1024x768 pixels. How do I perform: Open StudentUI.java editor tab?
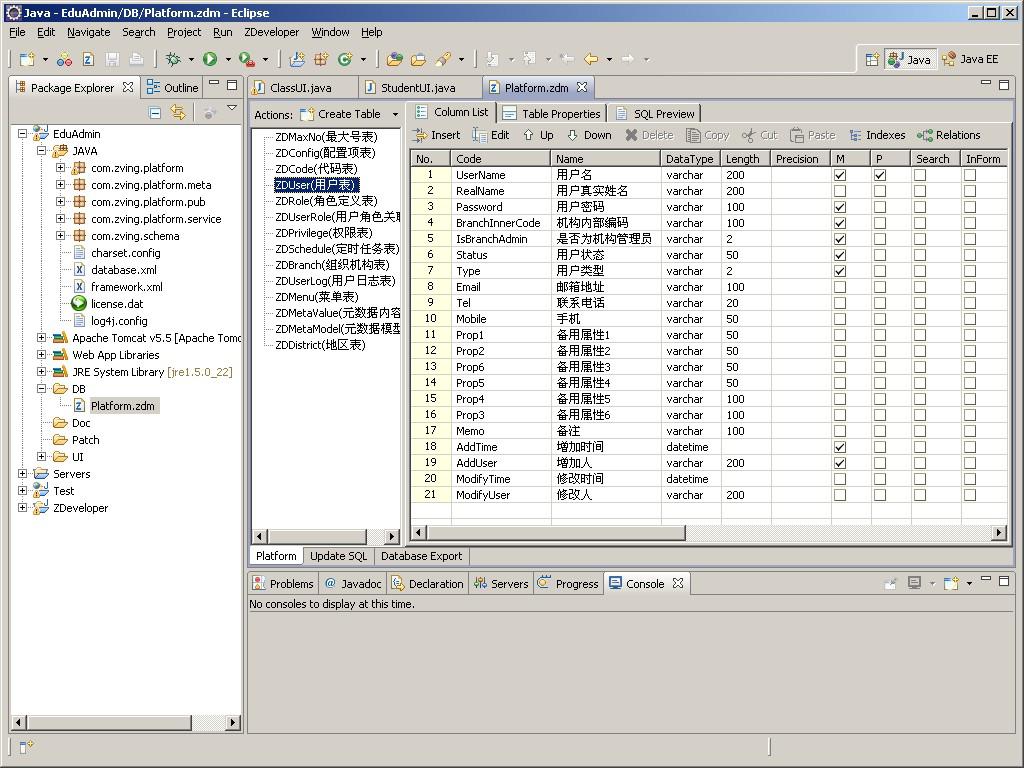(x=417, y=88)
